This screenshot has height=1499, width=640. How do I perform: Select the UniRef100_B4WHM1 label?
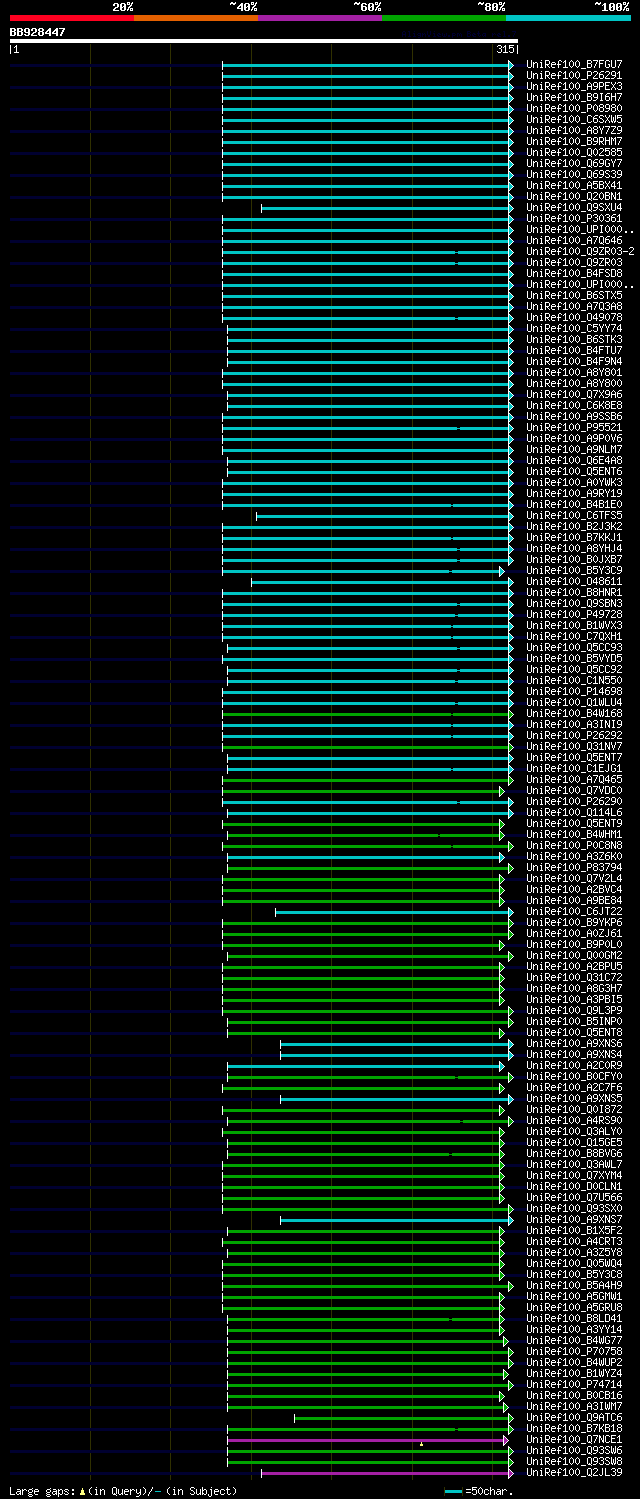pyautogui.click(x=574, y=834)
